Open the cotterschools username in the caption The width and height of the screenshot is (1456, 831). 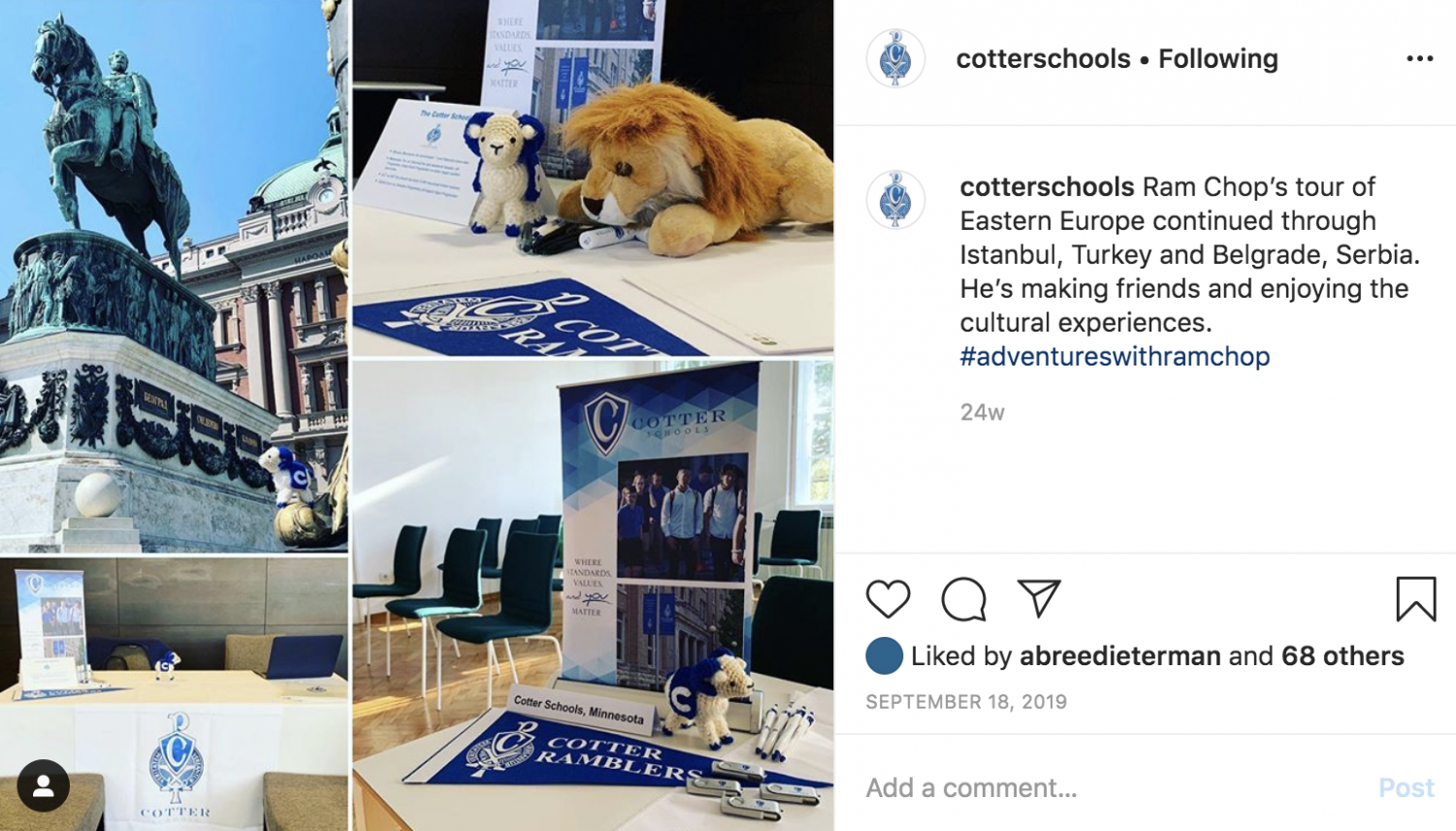pos(1047,186)
